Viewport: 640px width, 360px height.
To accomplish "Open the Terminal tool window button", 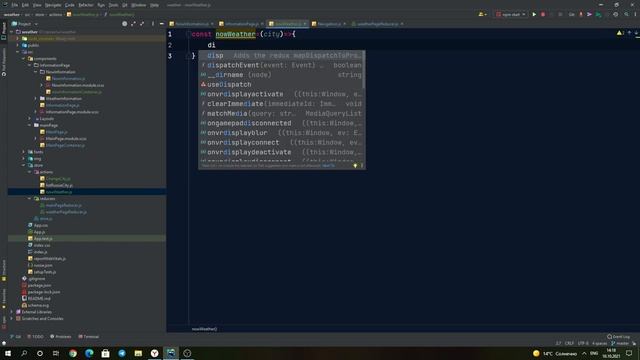I will [x=89, y=337].
